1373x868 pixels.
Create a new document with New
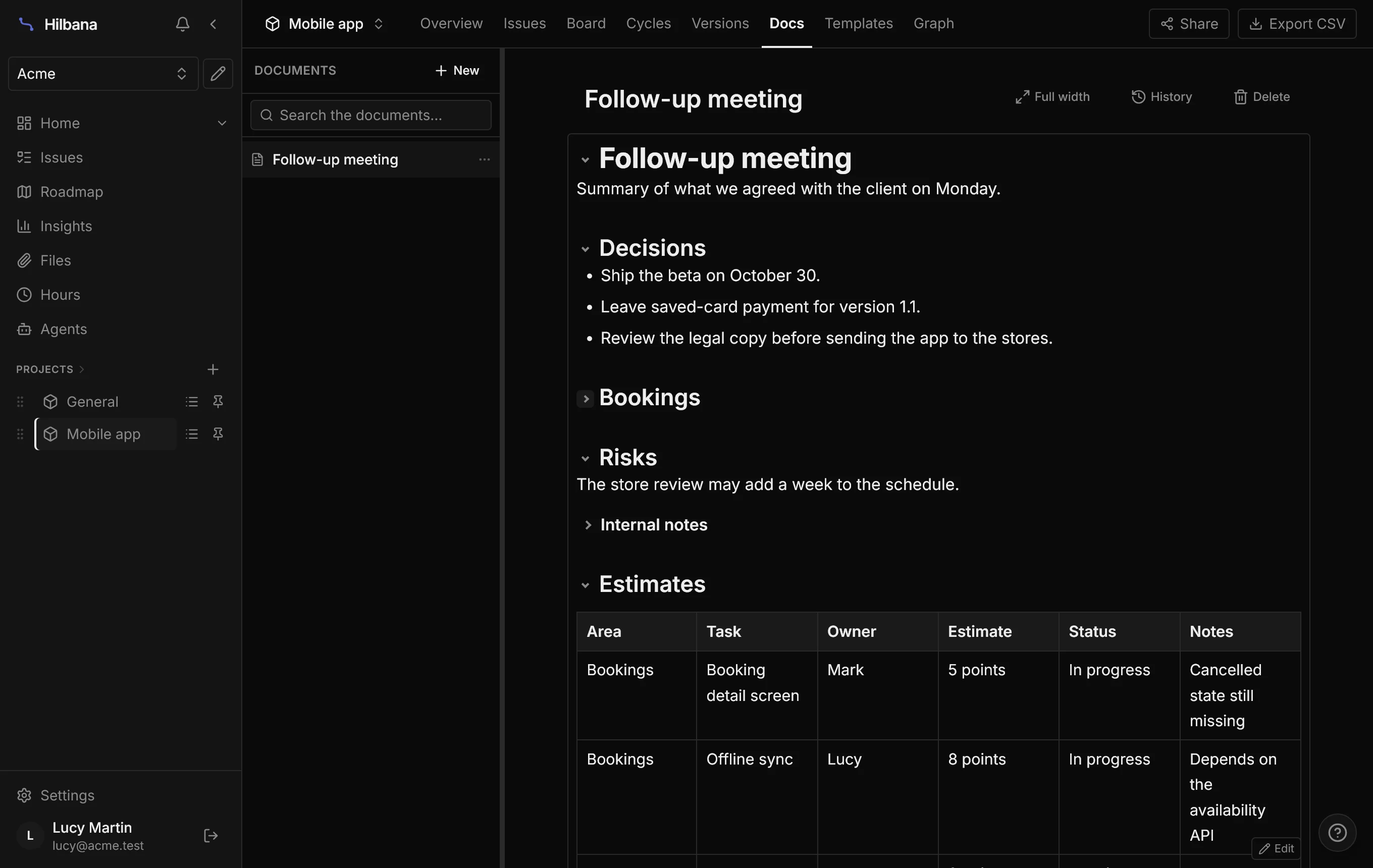point(457,70)
